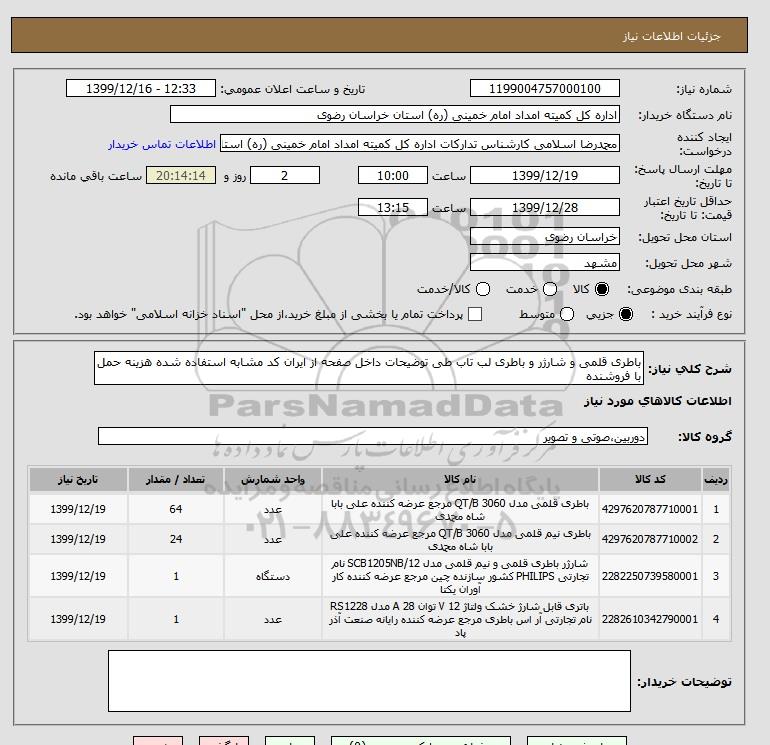Click the need number field 1199004757000100
This screenshot has height=745, width=770.
(x=545, y=88)
